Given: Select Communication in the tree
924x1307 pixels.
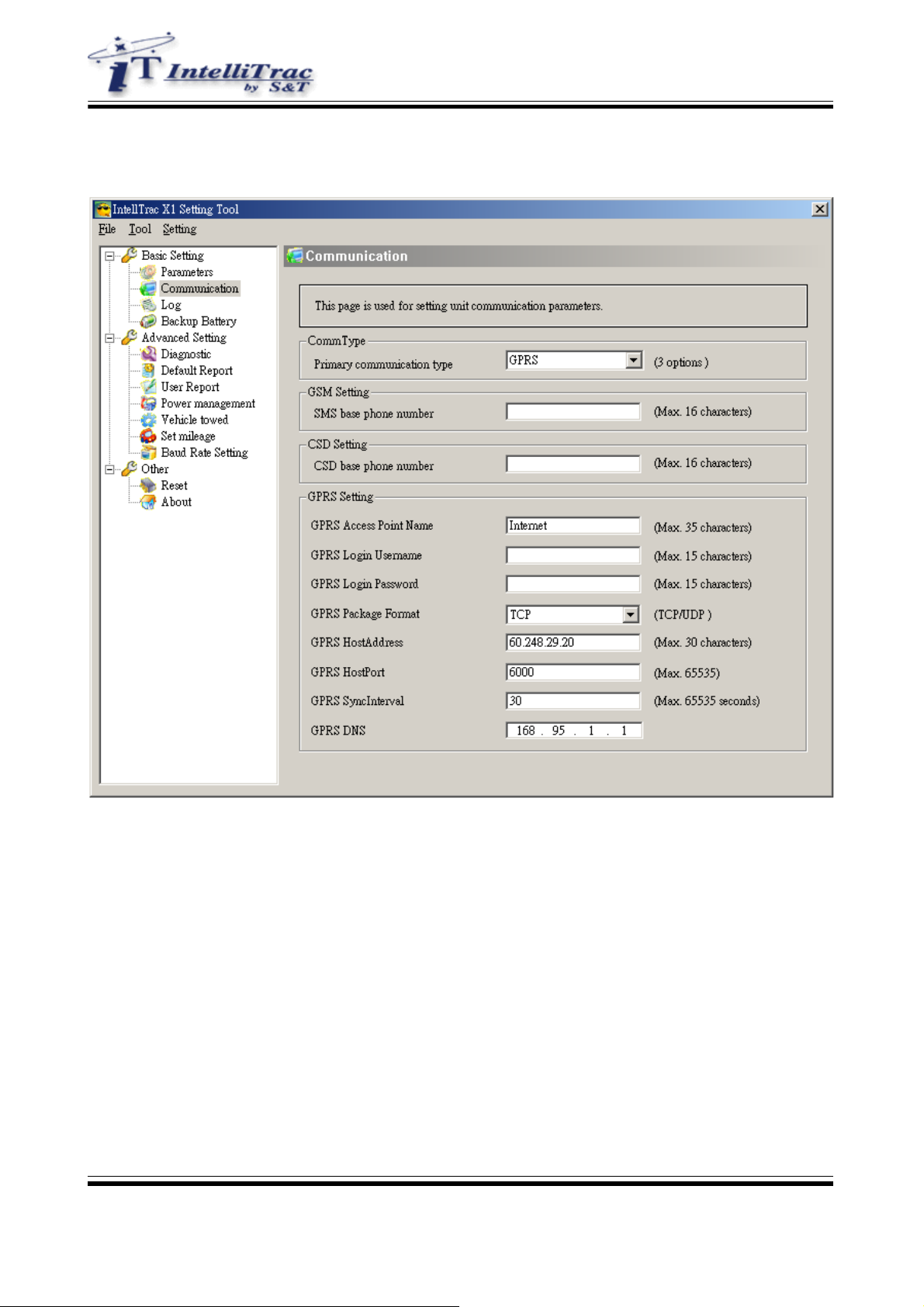Looking at the screenshot, I should click(199, 289).
